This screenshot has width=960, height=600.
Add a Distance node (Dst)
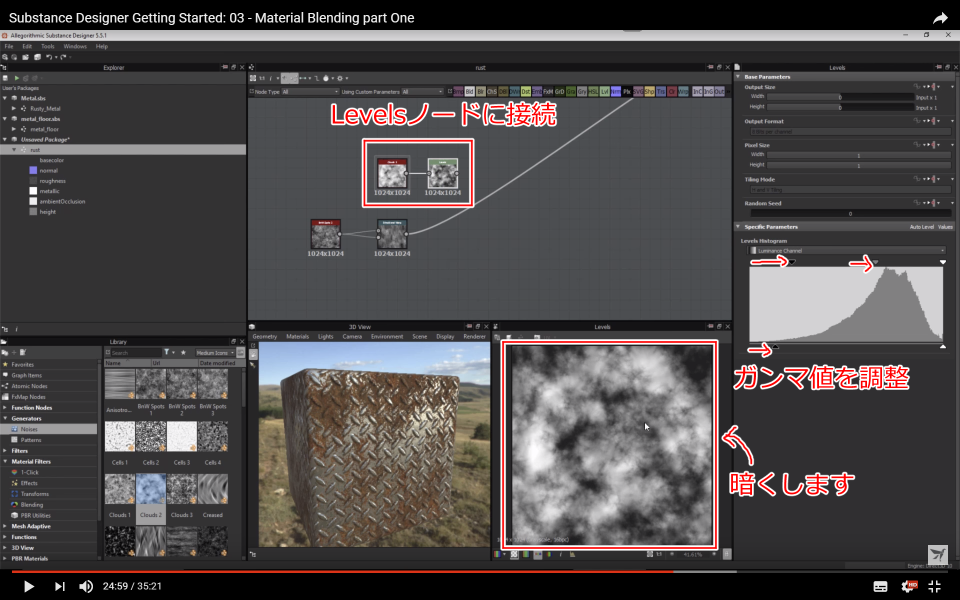[526, 91]
